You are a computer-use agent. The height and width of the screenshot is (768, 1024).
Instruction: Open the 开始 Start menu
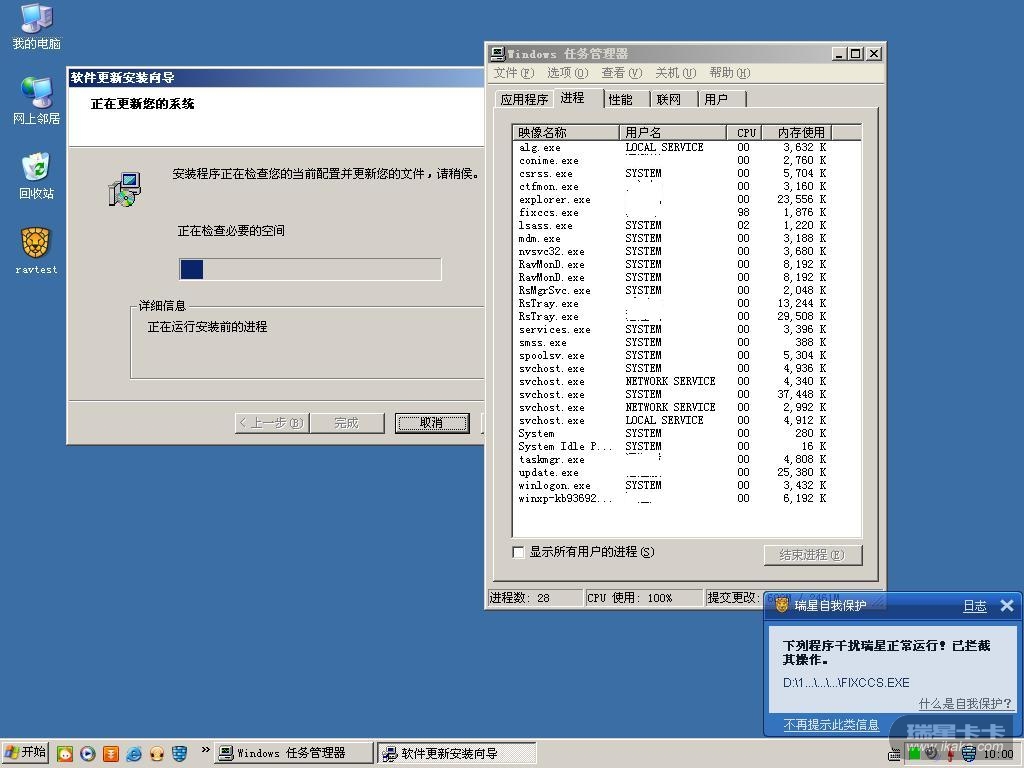[25, 753]
